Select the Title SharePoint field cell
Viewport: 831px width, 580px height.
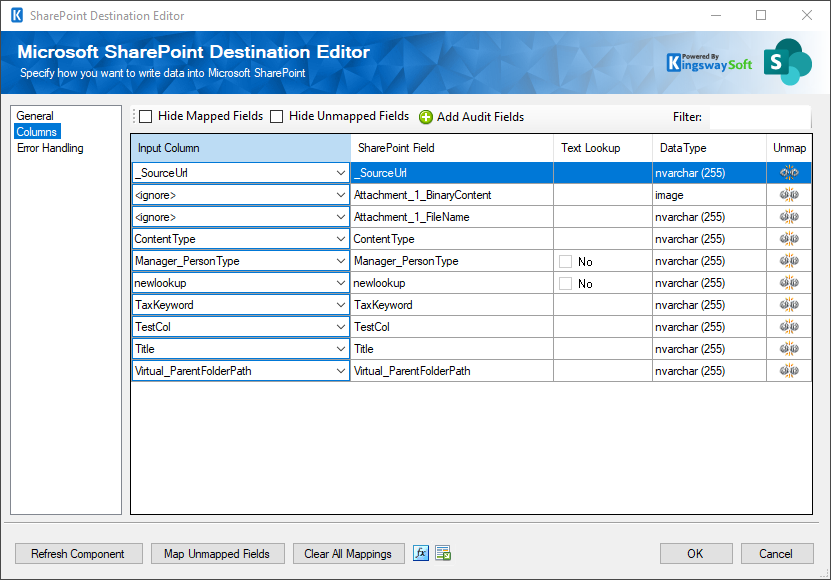click(x=452, y=349)
